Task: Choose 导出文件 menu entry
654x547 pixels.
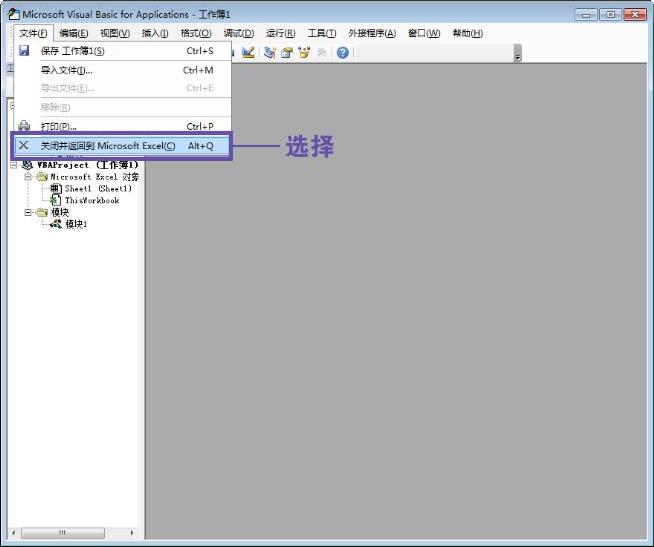Action: tap(123, 88)
